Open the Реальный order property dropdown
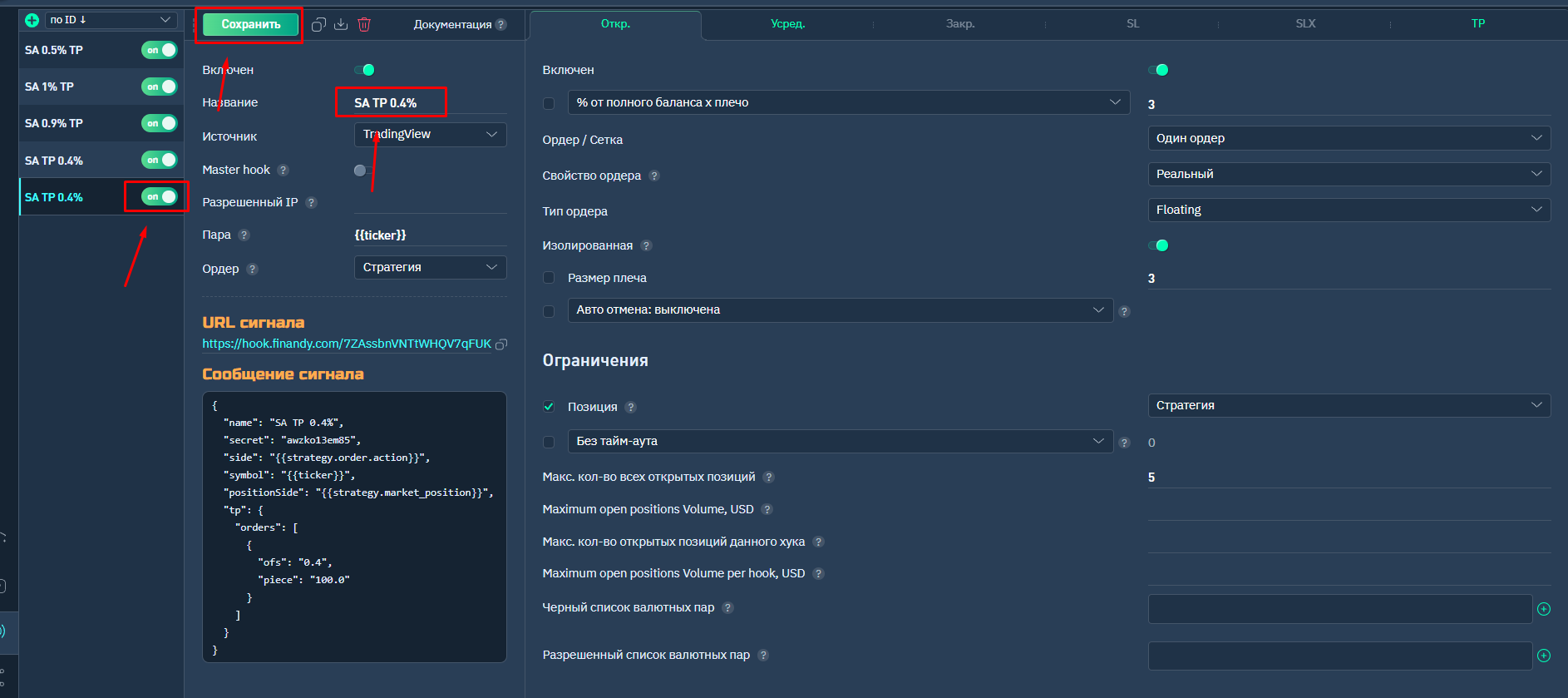The image size is (1568, 698). point(1349,174)
